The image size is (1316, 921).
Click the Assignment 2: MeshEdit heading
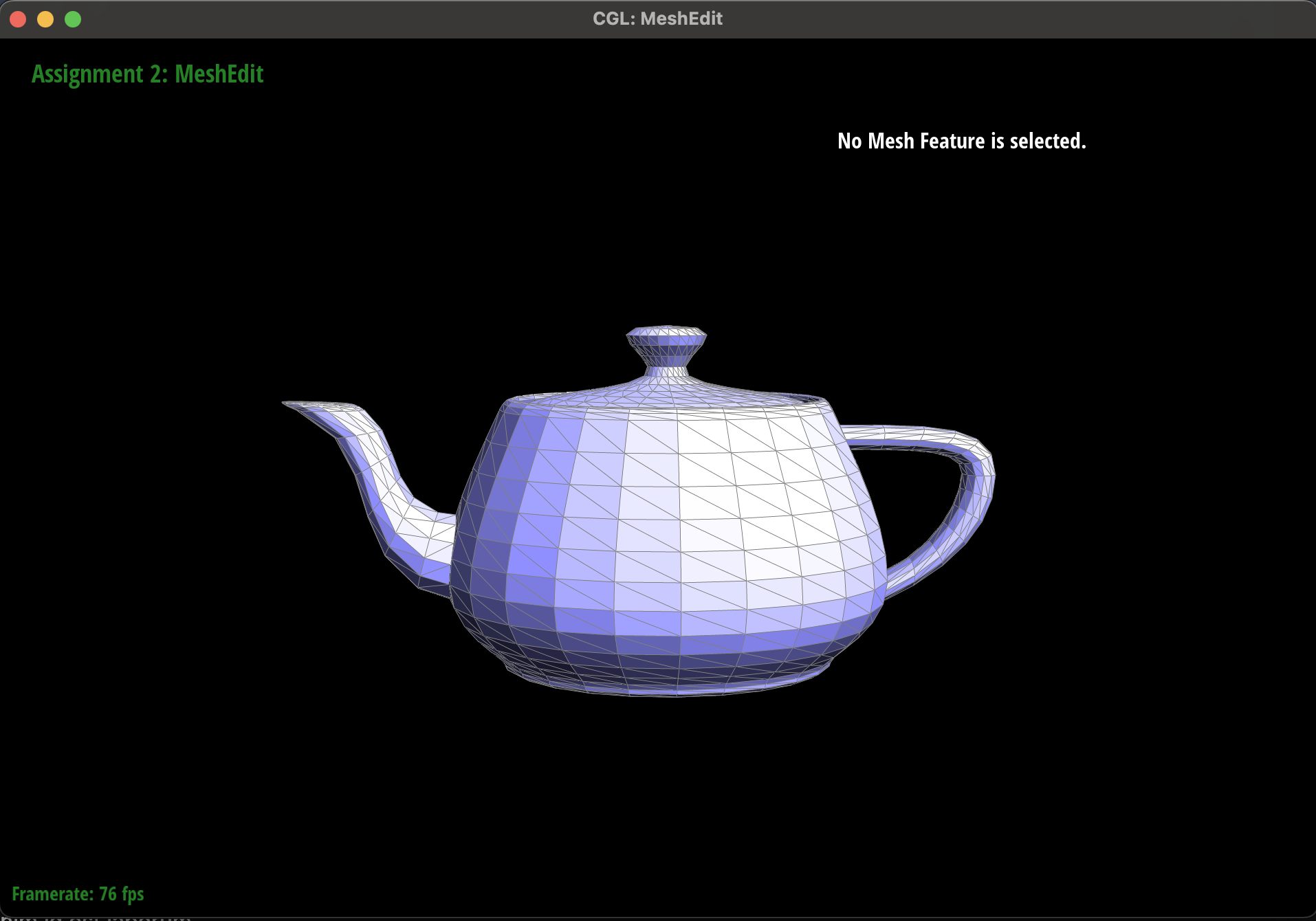[x=147, y=74]
